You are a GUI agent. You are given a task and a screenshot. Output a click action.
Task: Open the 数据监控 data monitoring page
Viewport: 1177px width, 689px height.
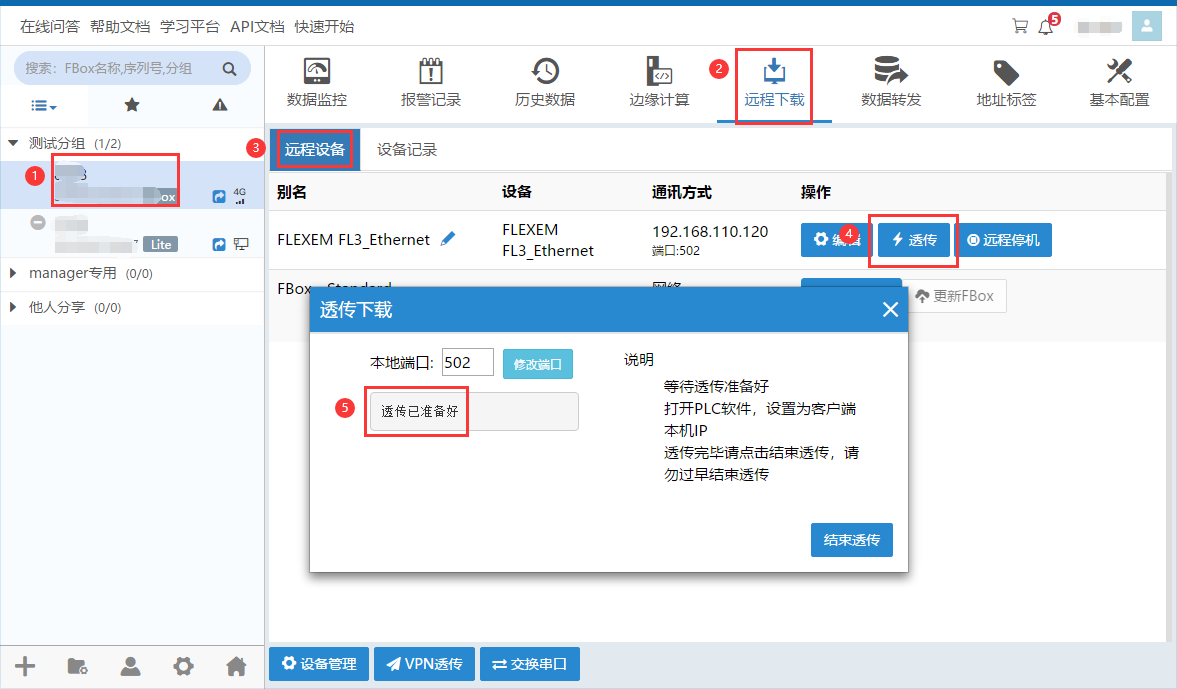click(x=317, y=83)
